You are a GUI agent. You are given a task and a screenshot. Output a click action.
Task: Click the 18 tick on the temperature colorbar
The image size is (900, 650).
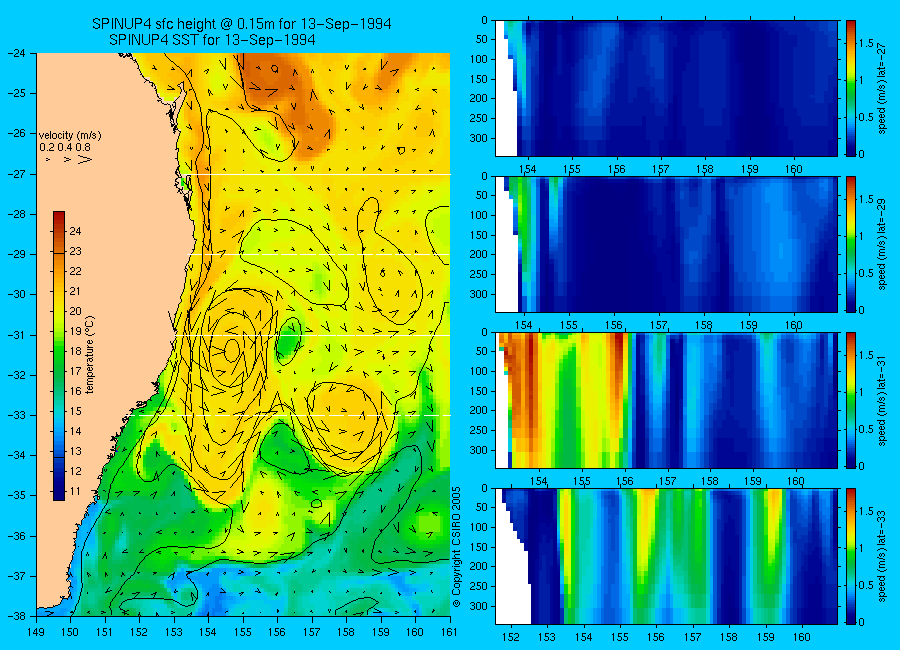pos(75,351)
